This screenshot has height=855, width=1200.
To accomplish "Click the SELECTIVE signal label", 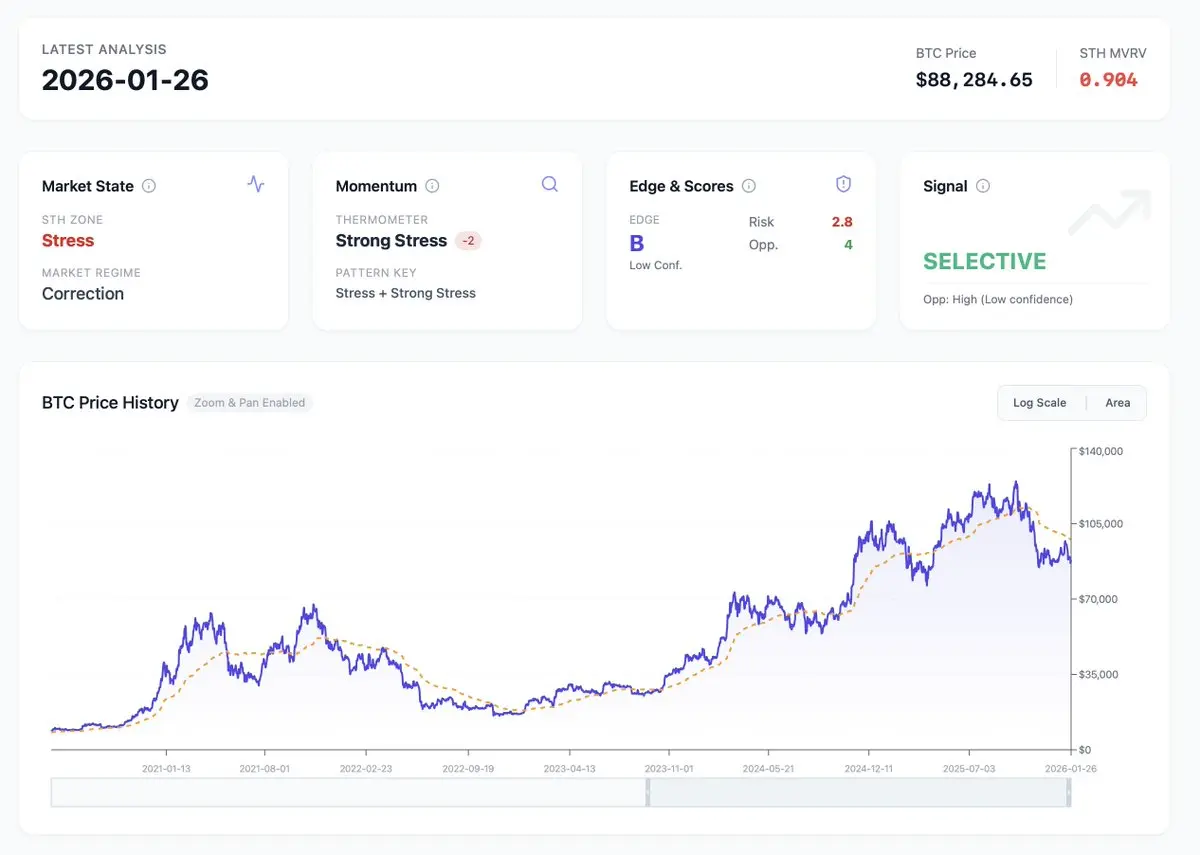I will point(984,262).
